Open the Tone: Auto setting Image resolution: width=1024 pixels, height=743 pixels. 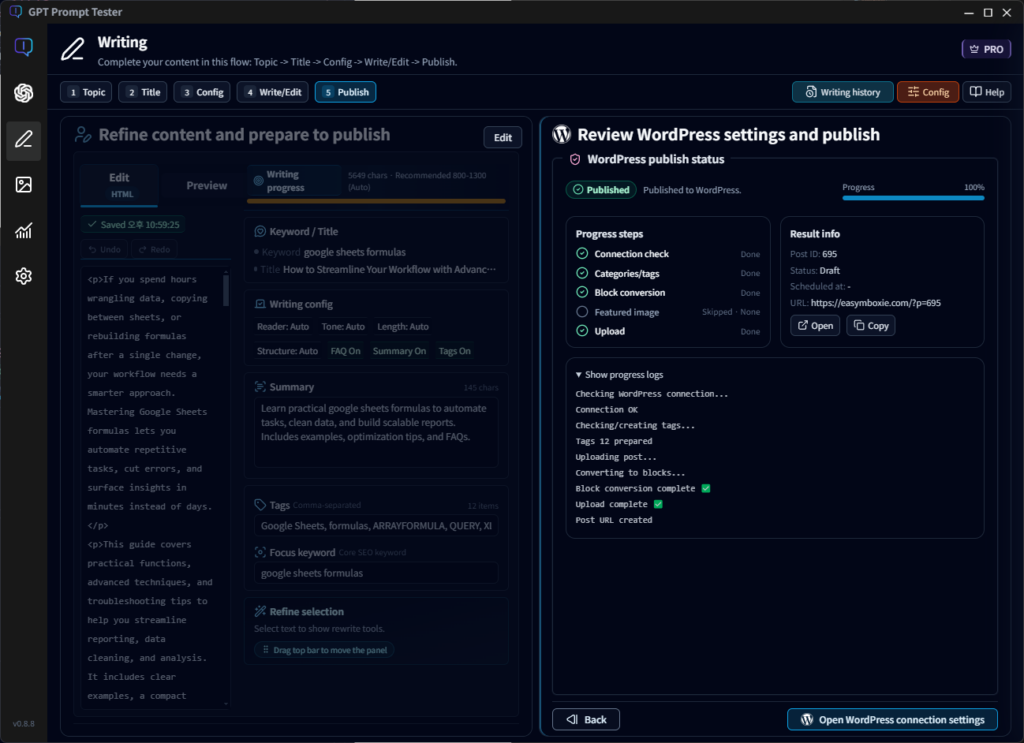point(341,326)
